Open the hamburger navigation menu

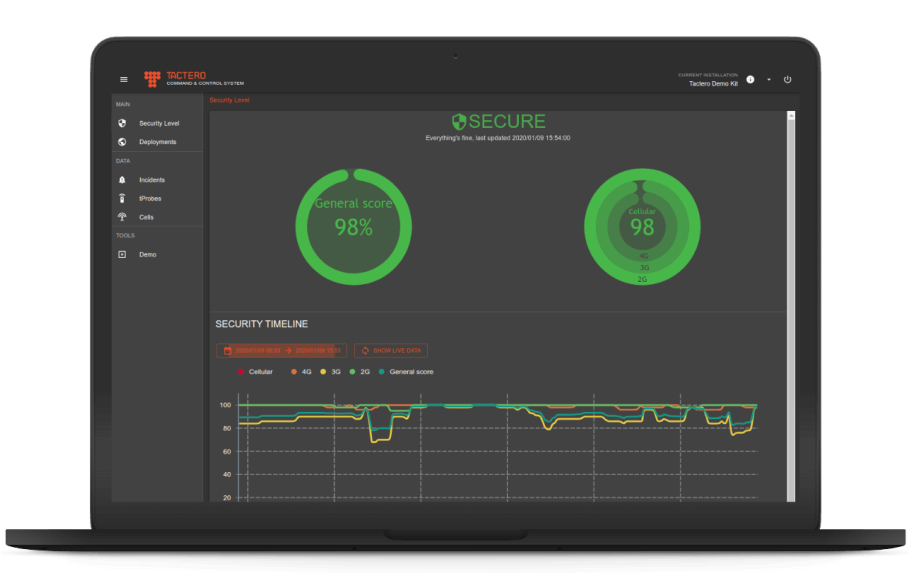pos(123,79)
